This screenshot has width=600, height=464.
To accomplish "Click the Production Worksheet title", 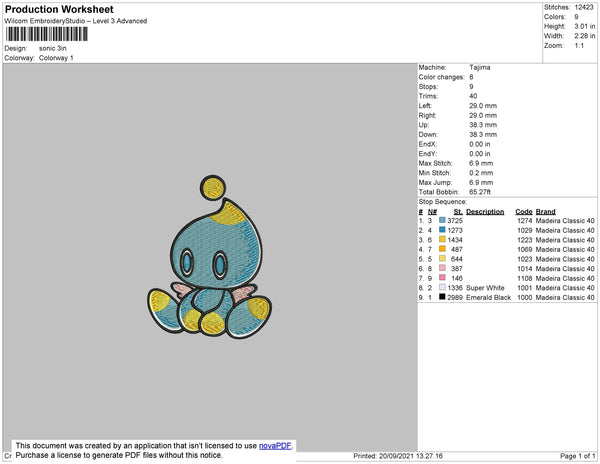I will 59,9.
